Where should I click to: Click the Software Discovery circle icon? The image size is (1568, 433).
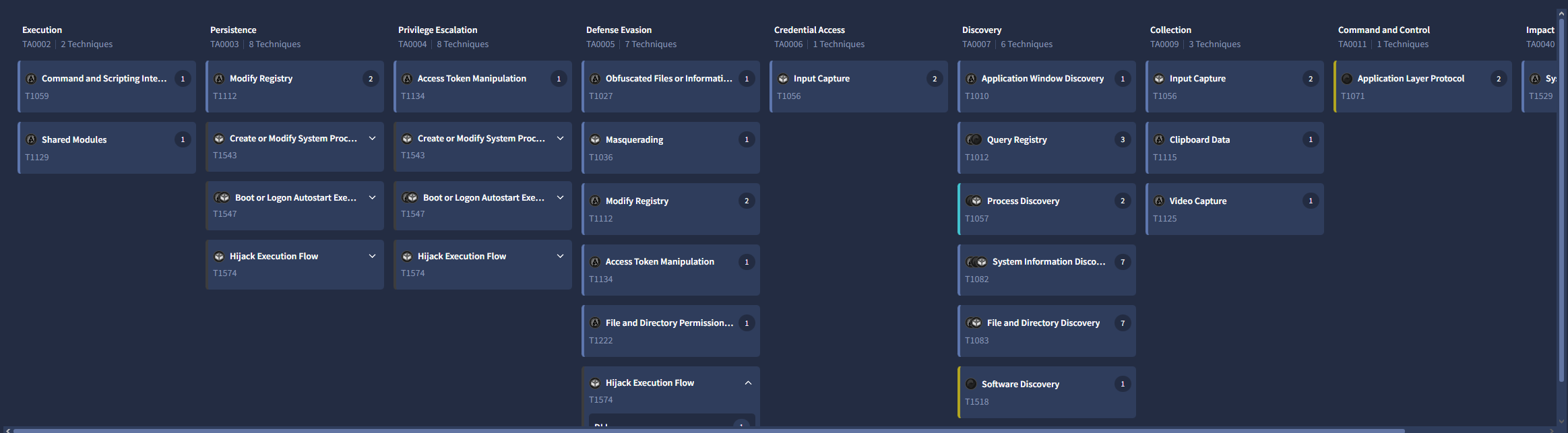pos(971,385)
